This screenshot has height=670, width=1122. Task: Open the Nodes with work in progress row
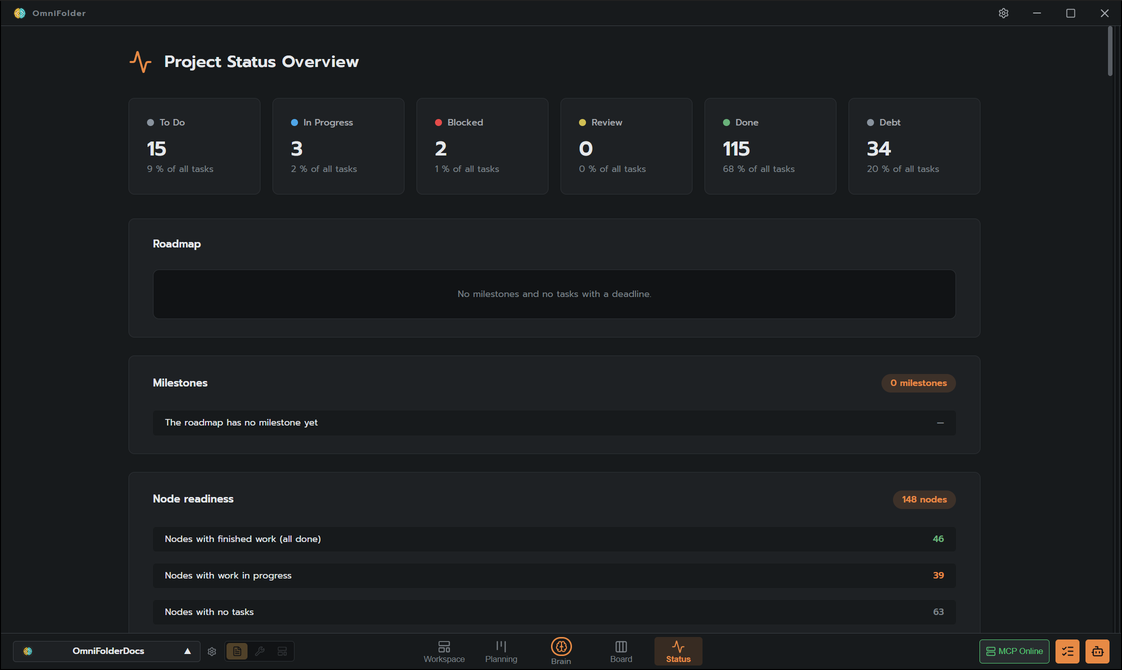click(x=554, y=576)
